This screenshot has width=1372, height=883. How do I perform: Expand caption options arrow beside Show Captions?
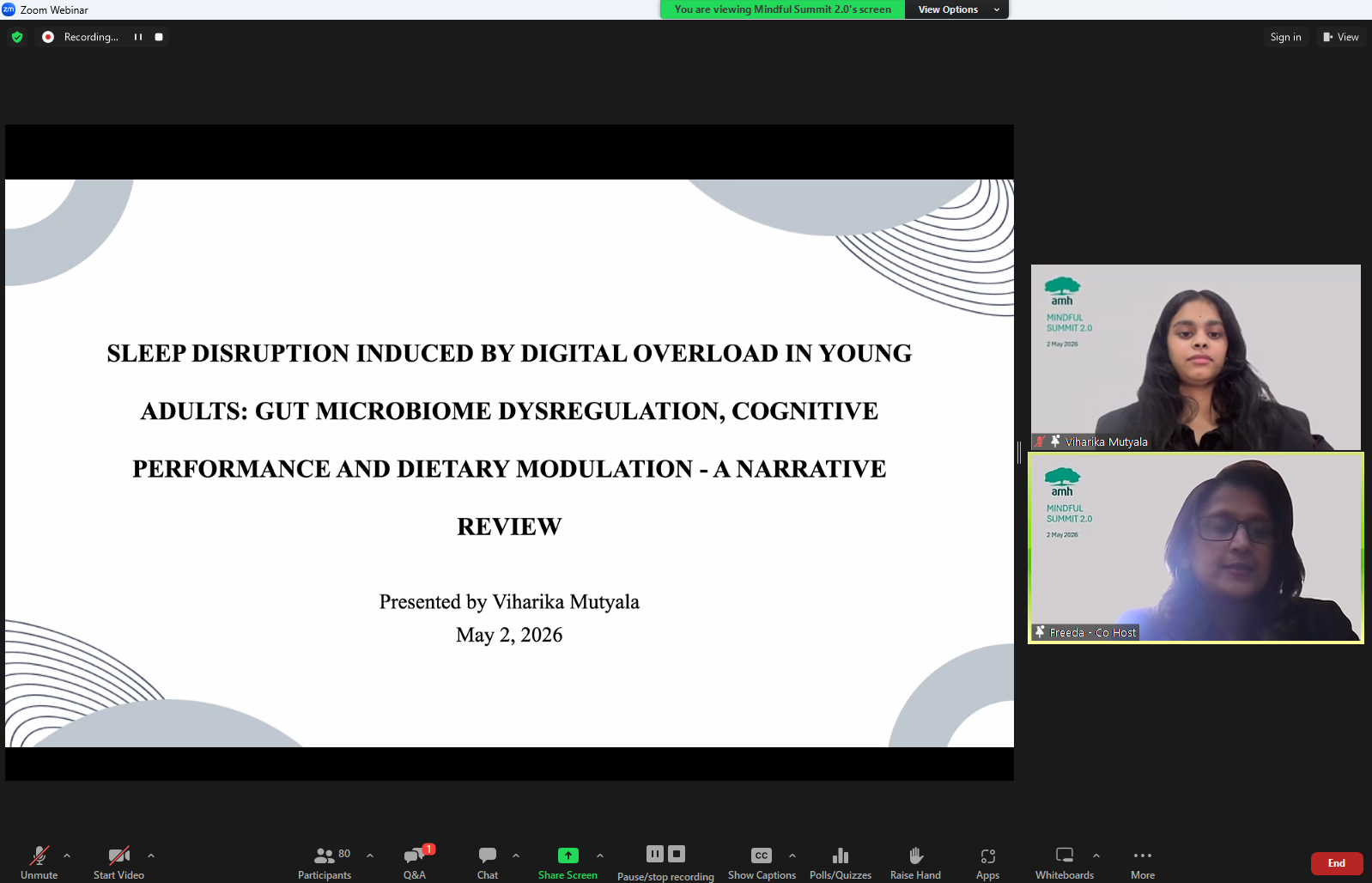[x=792, y=856]
